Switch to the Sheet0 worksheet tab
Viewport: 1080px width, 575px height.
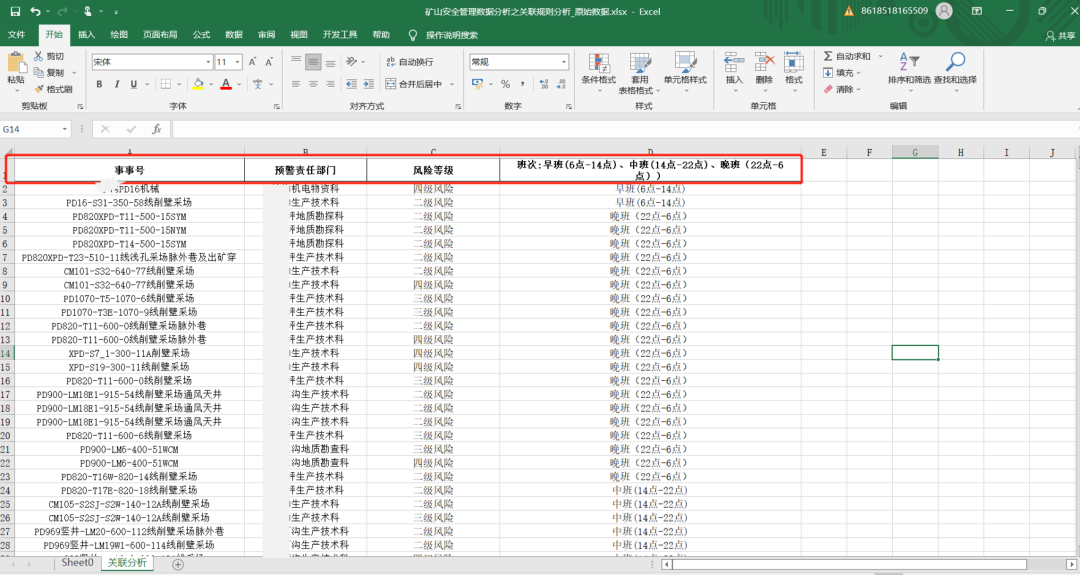(x=77, y=563)
